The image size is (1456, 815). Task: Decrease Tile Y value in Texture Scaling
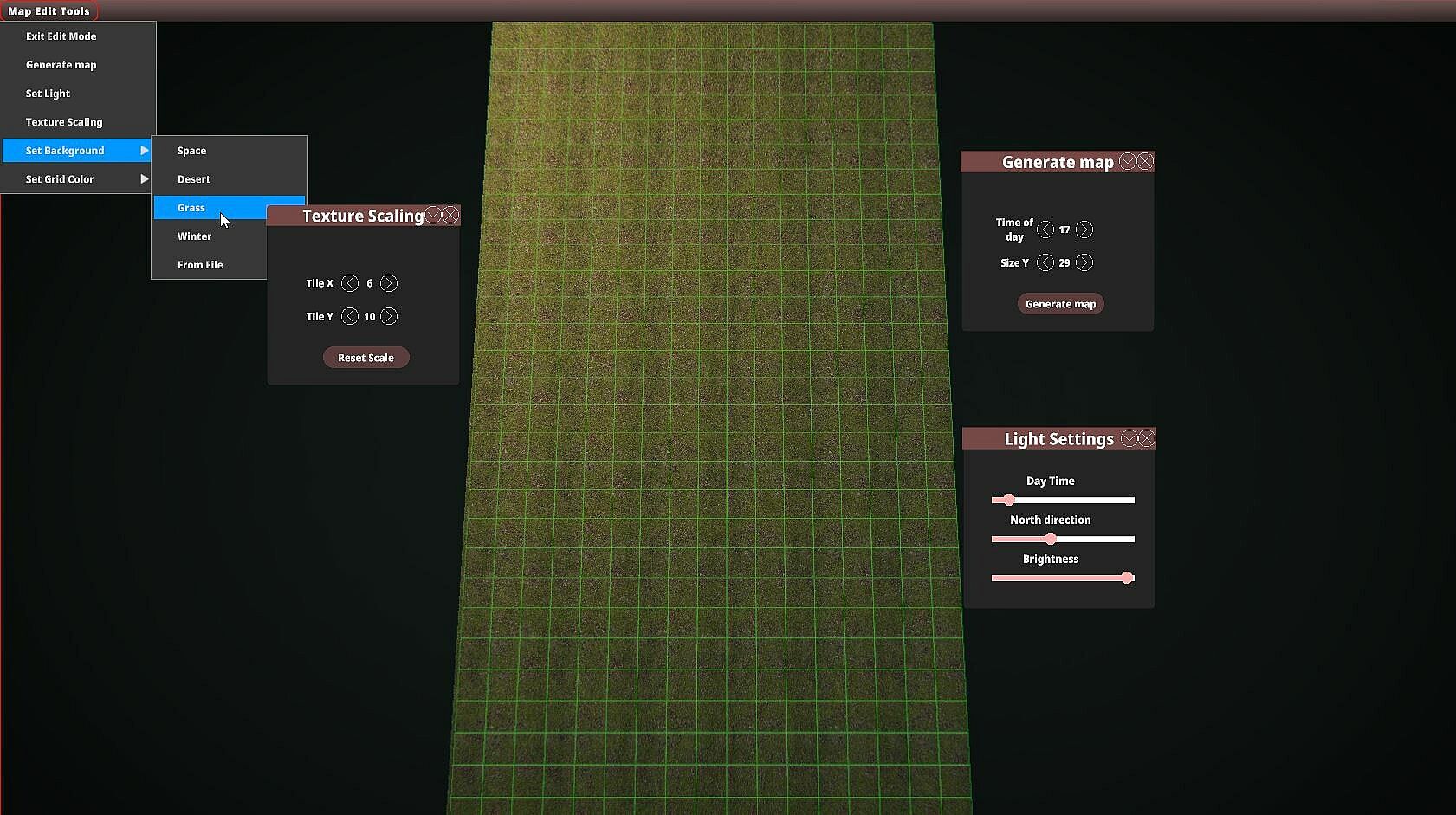(350, 316)
